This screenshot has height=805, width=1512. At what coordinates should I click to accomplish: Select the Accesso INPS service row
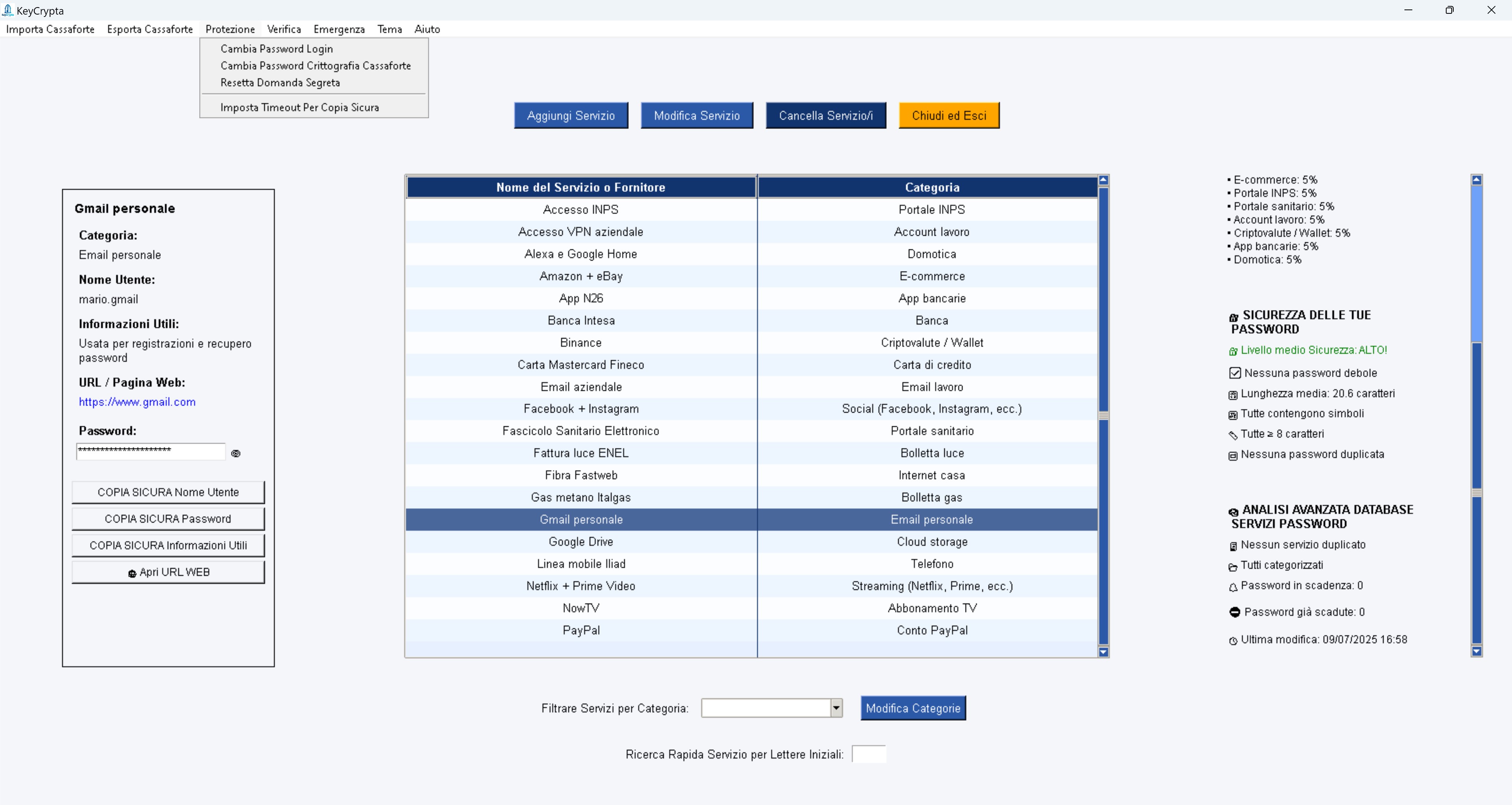pyautogui.click(x=751, y=210)
